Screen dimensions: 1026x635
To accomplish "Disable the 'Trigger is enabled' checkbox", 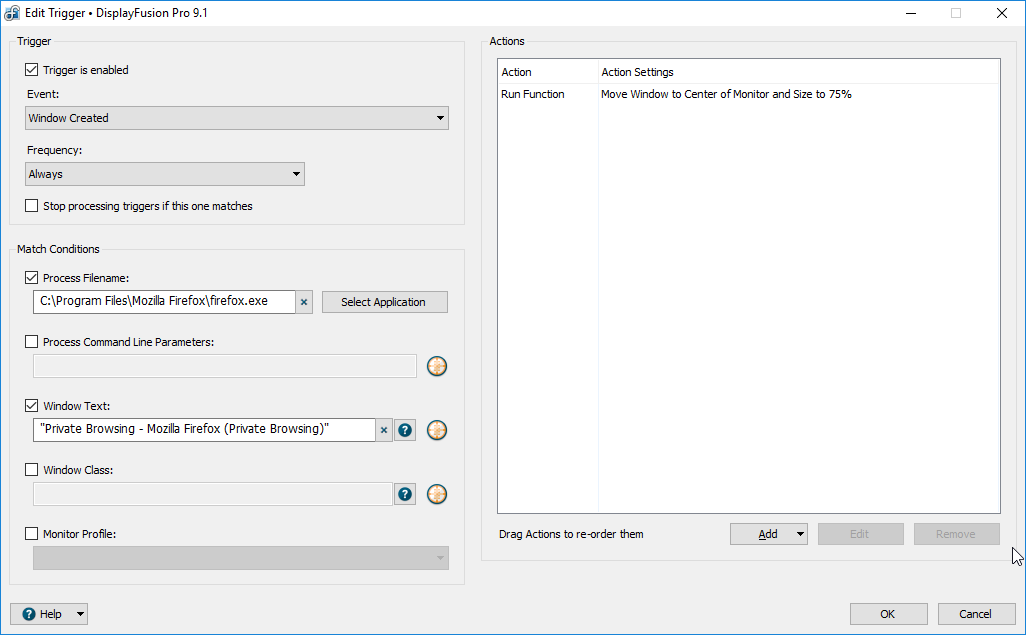I will pyautogui.click(x=32, y=70).
